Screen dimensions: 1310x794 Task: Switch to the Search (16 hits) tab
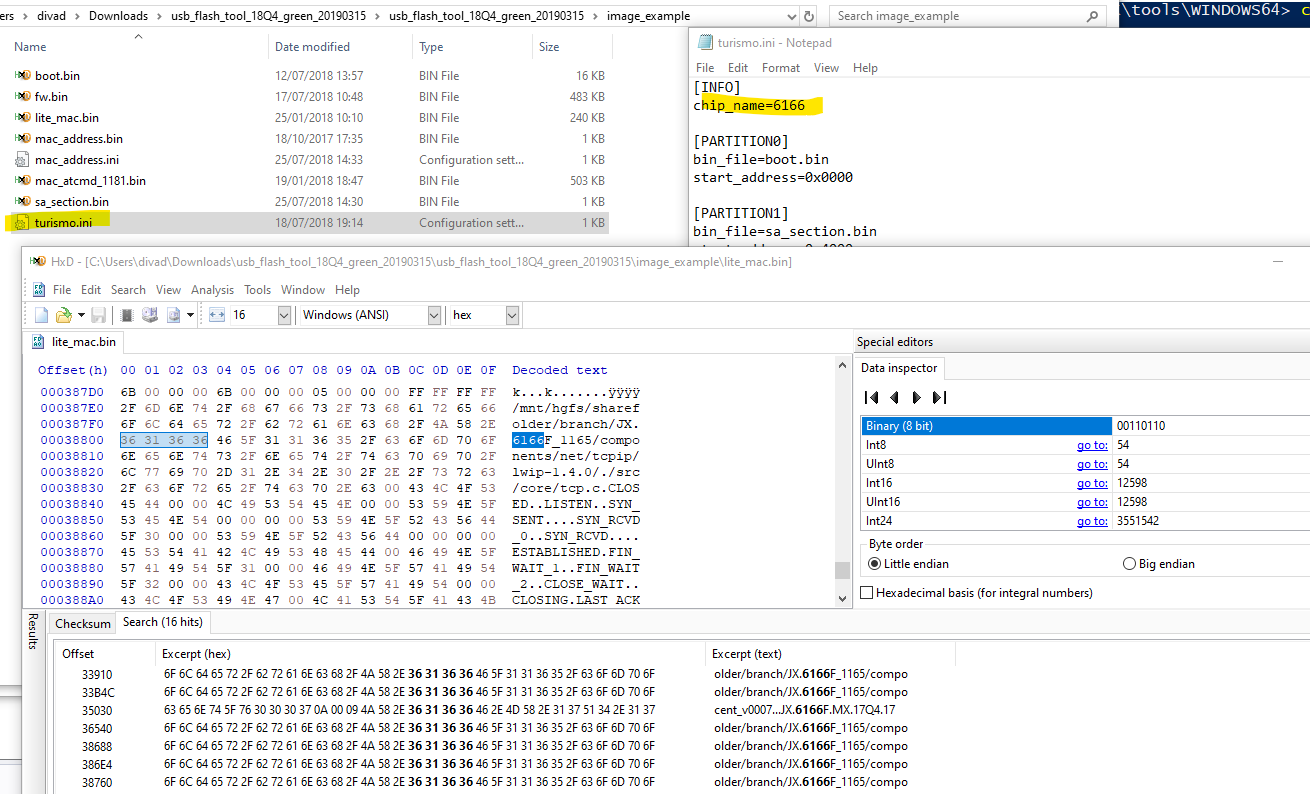pyautogui.click(x=162, y=622)
